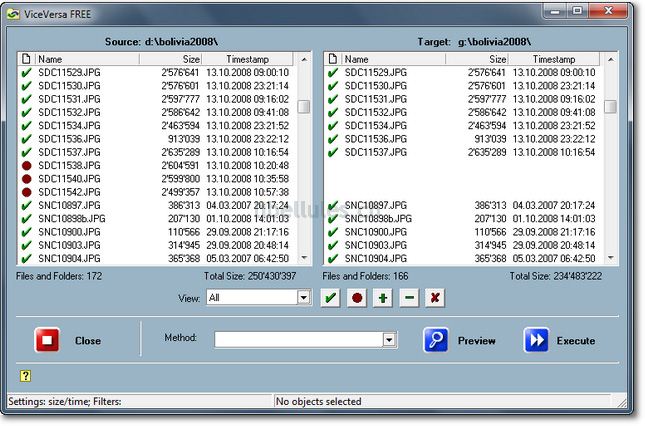Image resolution: width=645 pixels, height=426 pixels.
Task: Click Target list scrollbar thumb
Action: click(611, 106)
